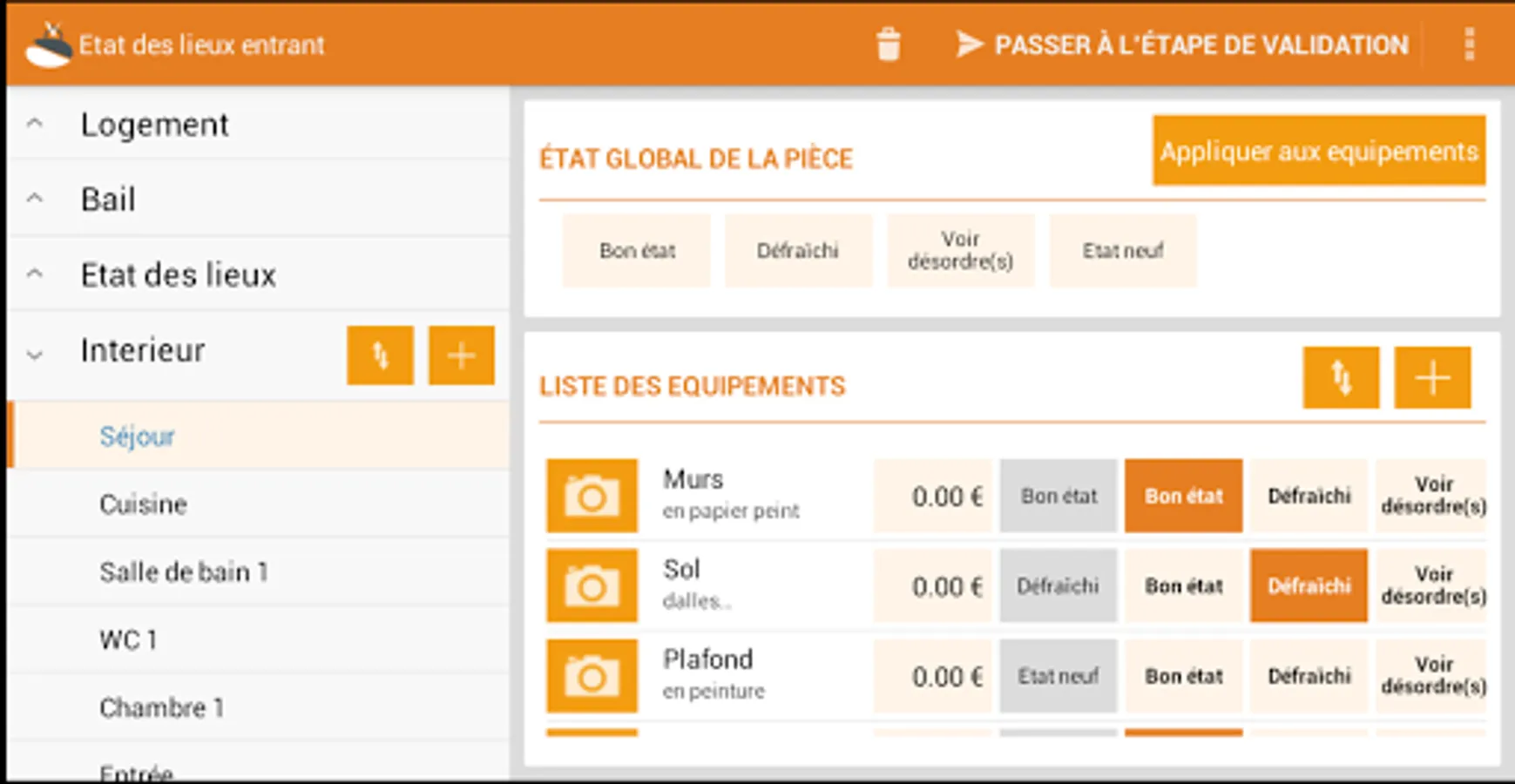This screenshot has width=1515, height=784.
Task: Open the trash/delete icon in the top bar
Action: tap(888, 44)
